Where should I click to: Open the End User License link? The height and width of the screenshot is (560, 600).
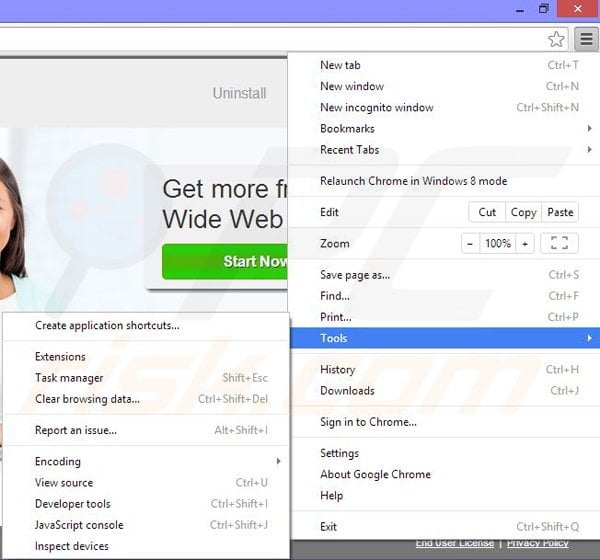point(455,543)
